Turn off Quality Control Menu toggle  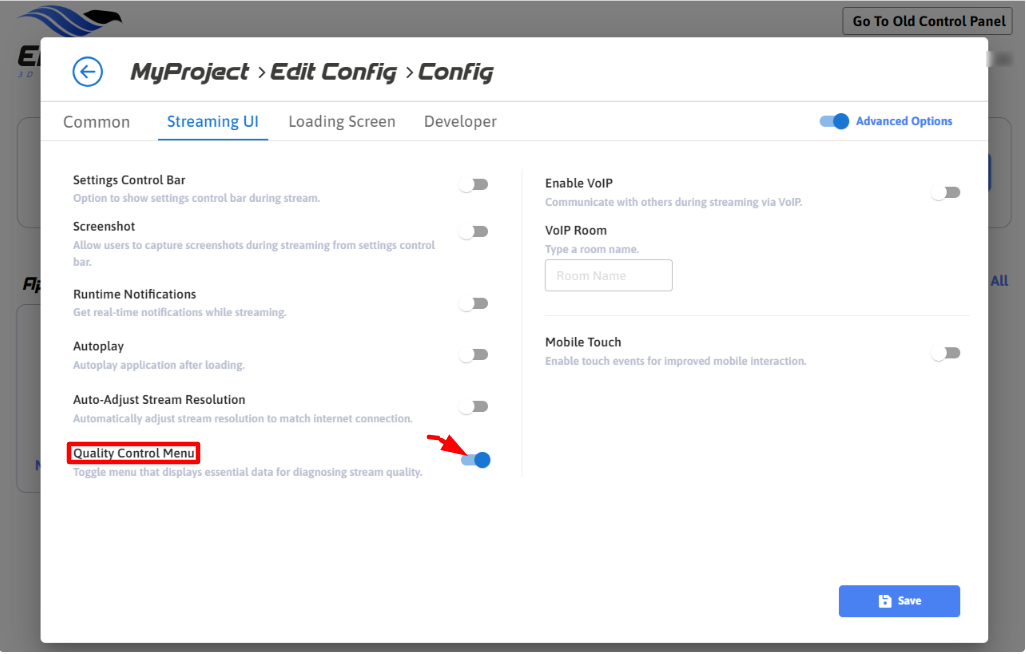pyautogui.click(x=476, y=460)
